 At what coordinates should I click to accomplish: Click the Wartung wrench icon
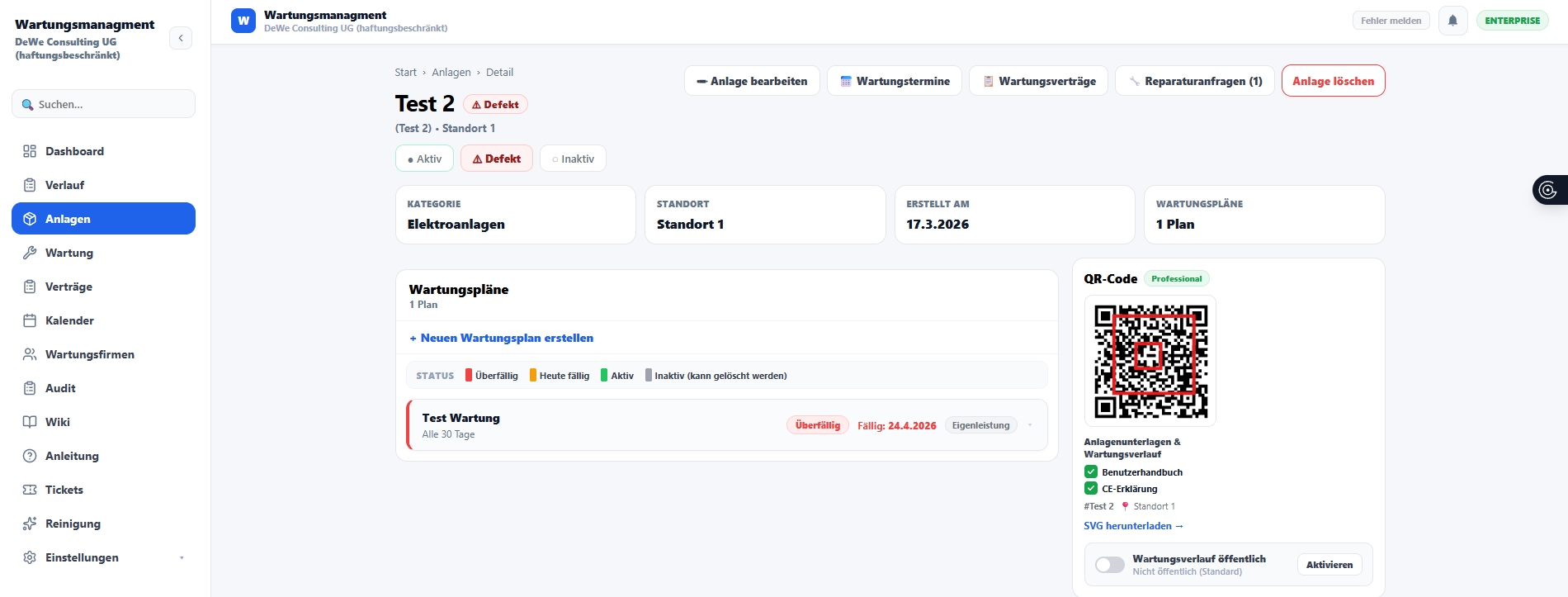point(30,253)
